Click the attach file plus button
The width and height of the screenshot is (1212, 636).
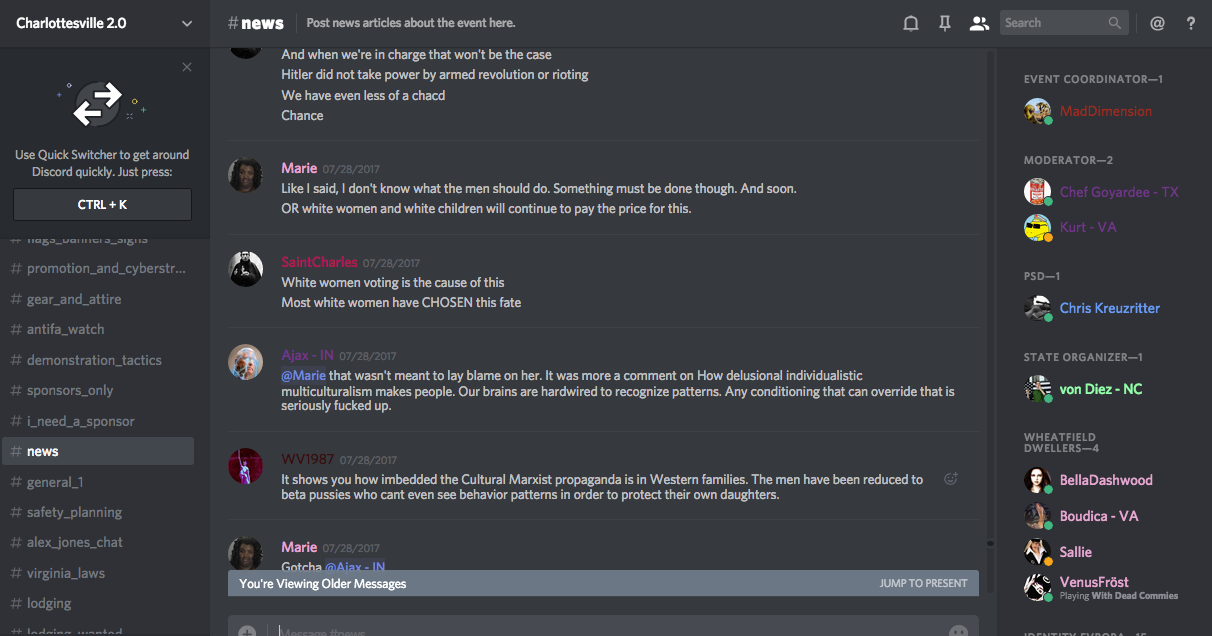pos(247,632)
